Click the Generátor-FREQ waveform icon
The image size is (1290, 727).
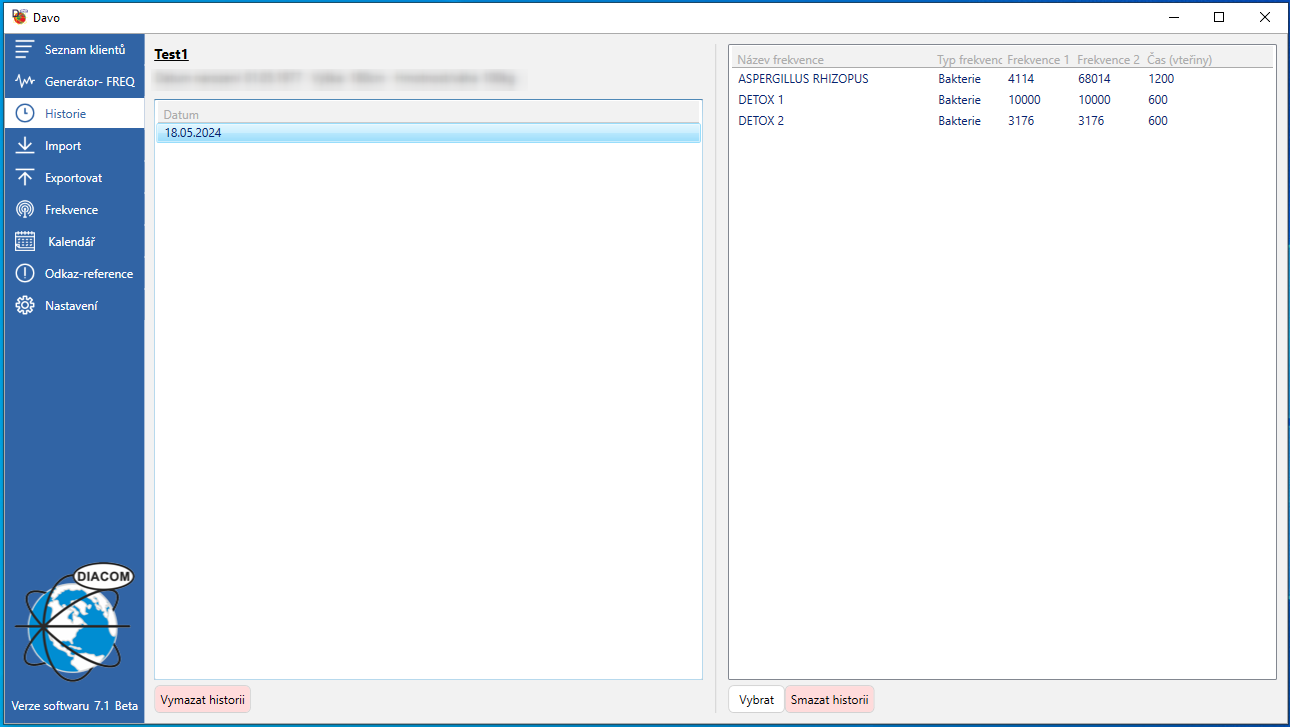point(25,82)
